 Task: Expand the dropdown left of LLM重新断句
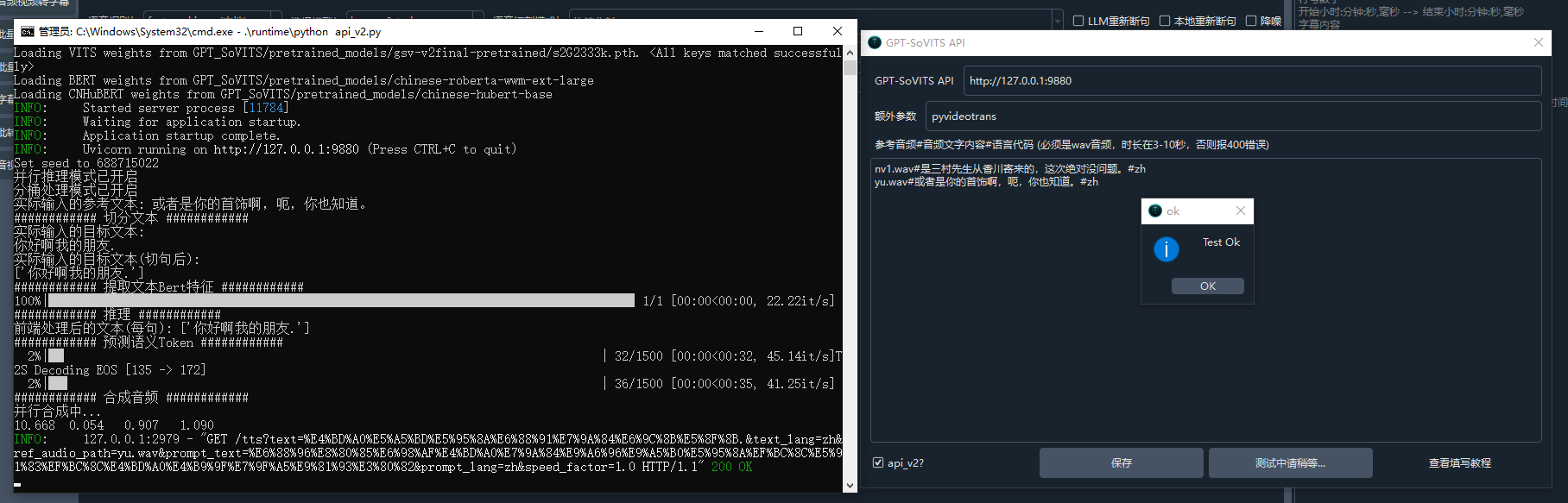click(x=1057, y=21)
